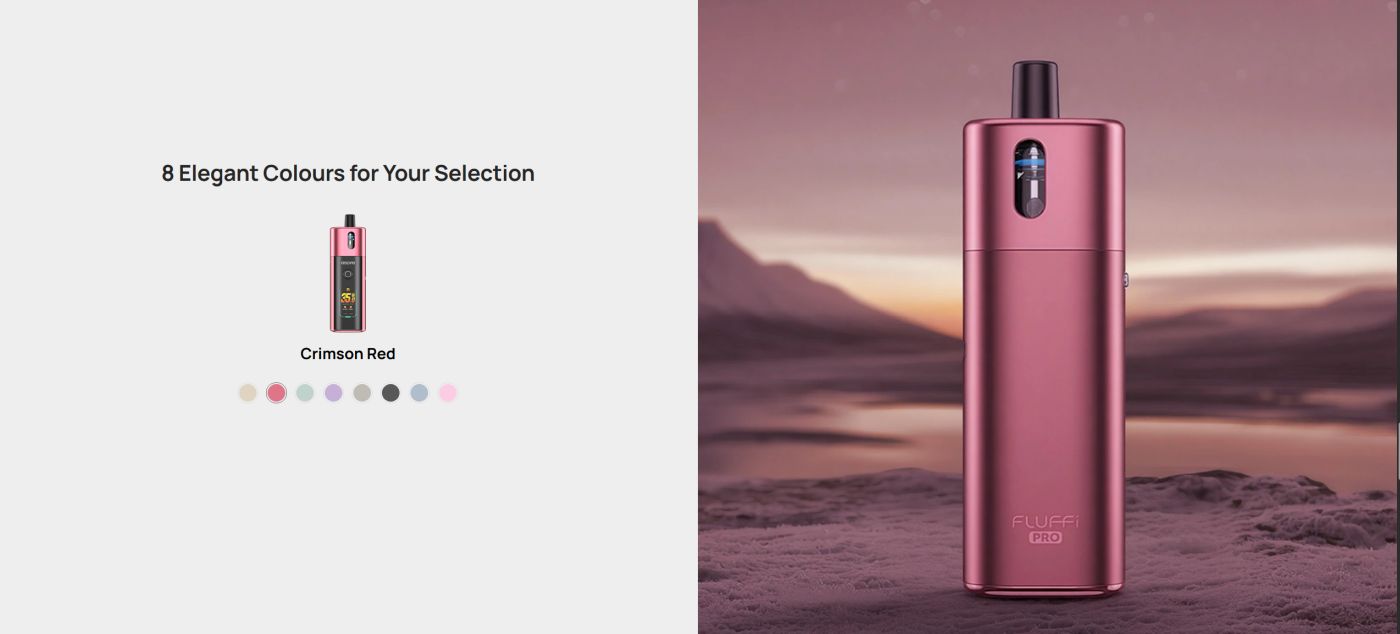Select the beige cream colour swatch
This screenshot has width=1400, height=634.
coord(248,393)
